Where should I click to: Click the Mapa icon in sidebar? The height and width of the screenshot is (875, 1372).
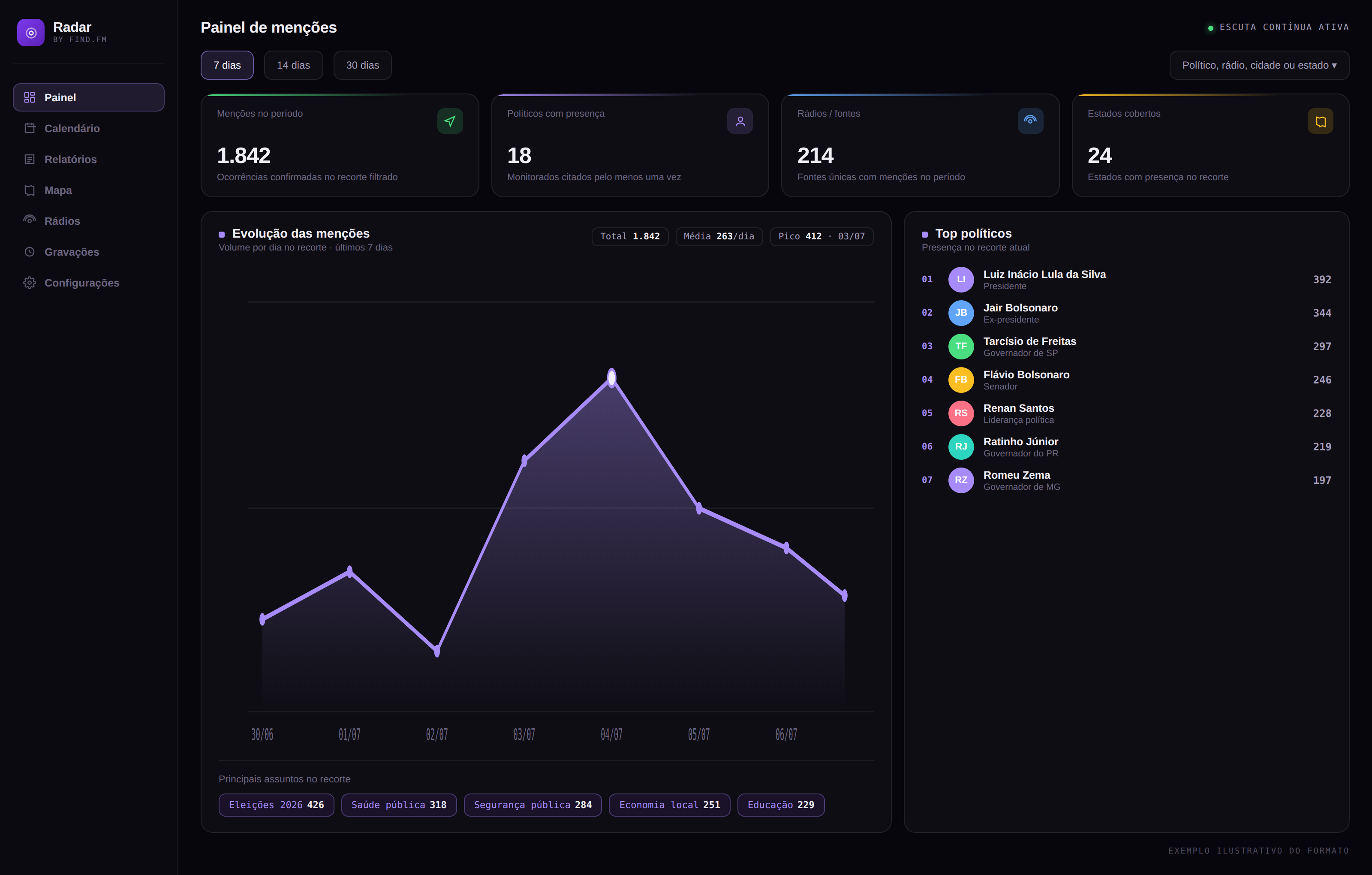(x=30, y=190)
